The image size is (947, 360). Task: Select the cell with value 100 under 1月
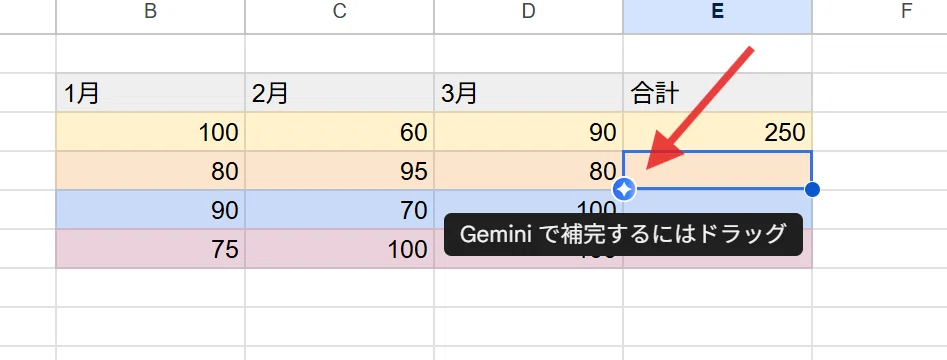(x=150, y=132)
